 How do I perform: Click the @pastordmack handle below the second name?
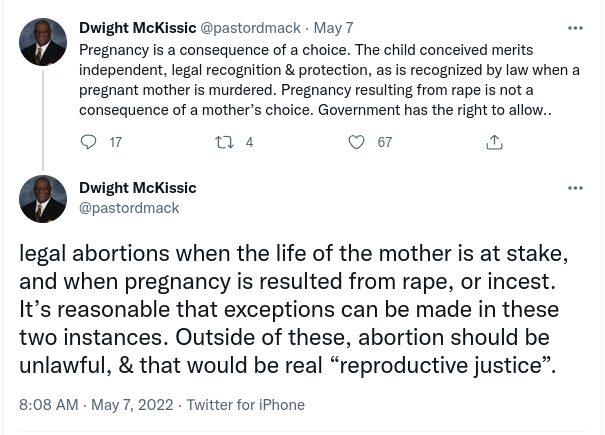click(x=129, y=207)
